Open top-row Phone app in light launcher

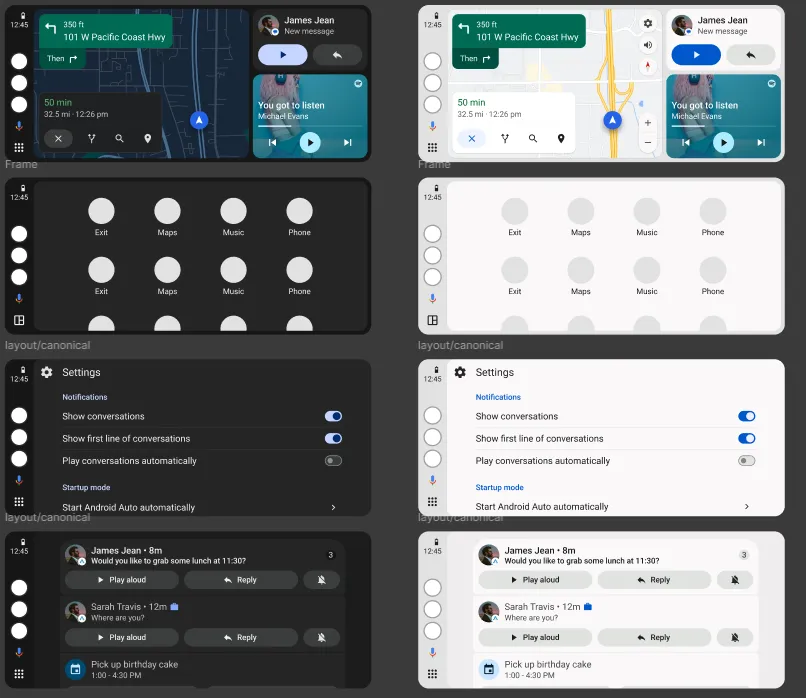point(712,217)
